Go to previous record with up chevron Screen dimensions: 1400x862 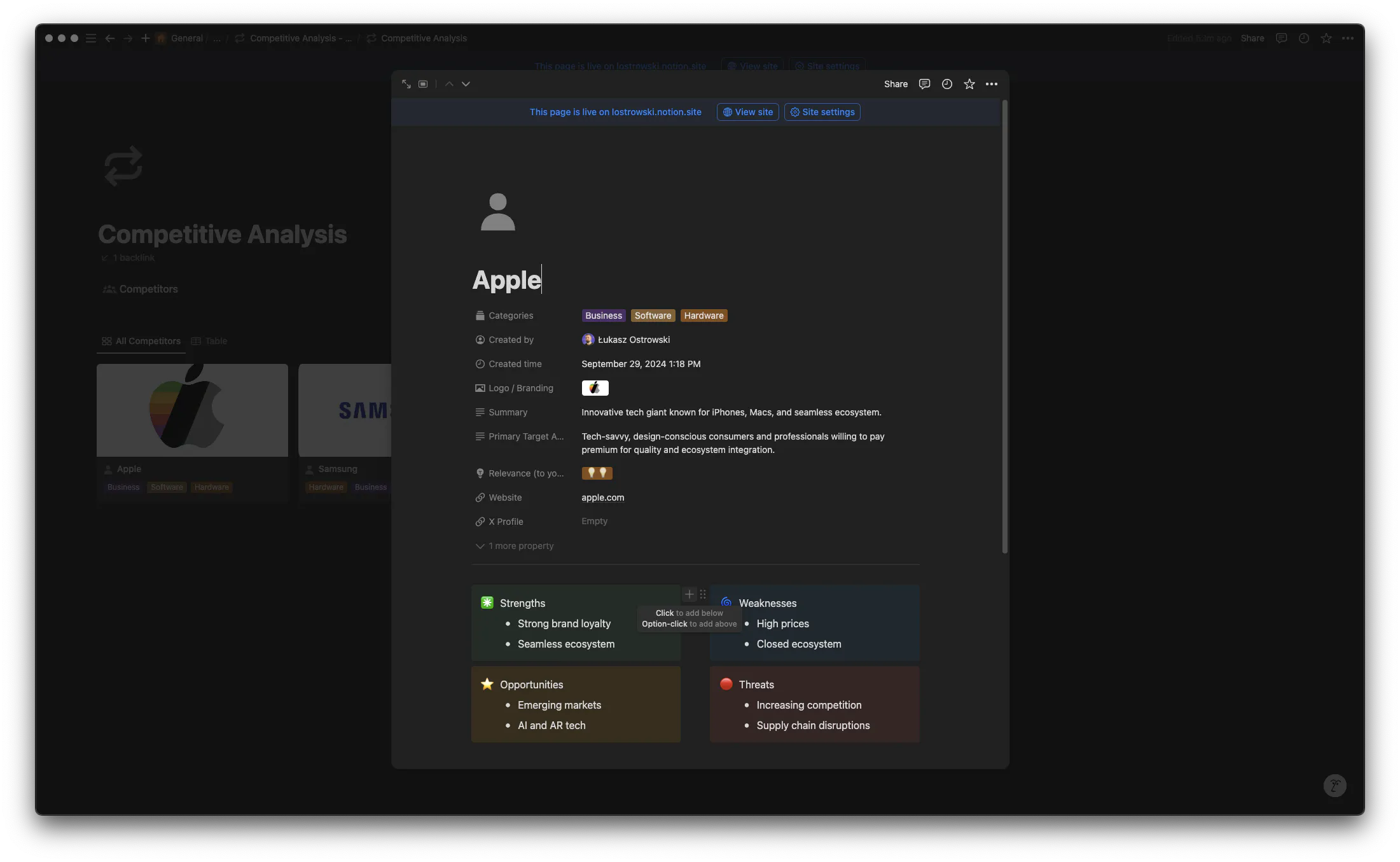pyautogui.click(x=449, y=84)
